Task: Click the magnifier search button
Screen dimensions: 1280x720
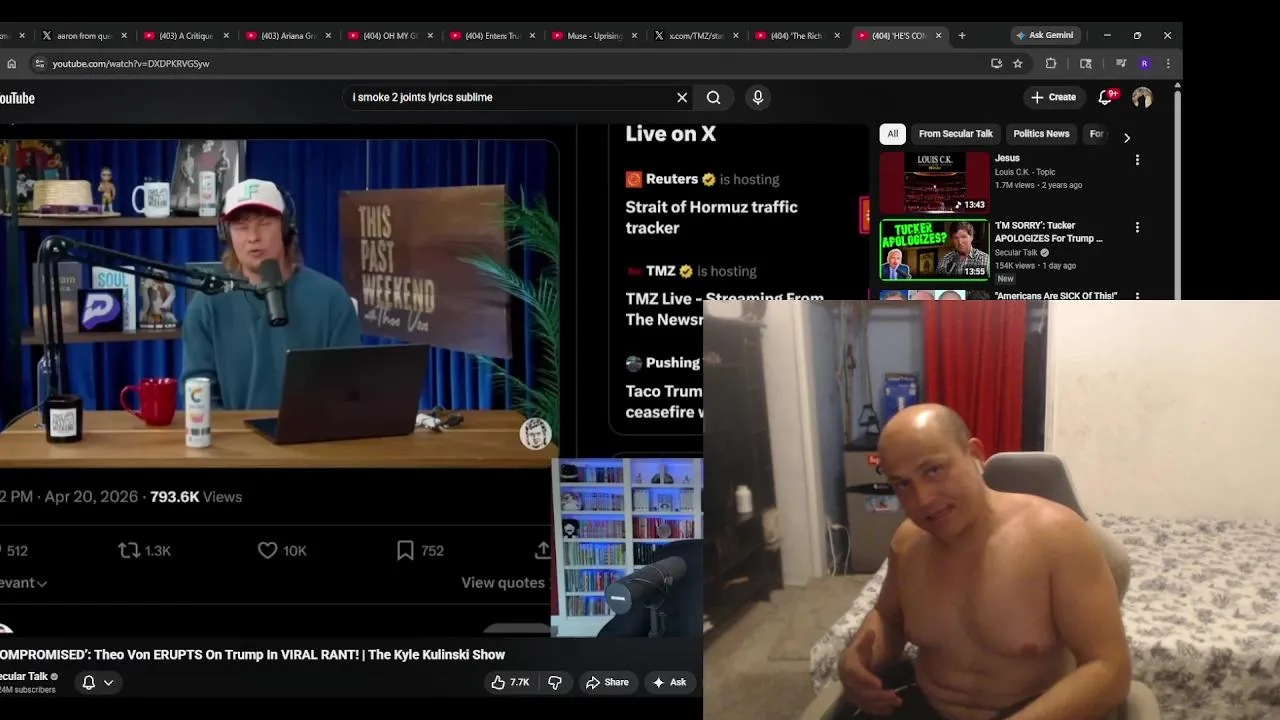Action: (x=713, y=97)
